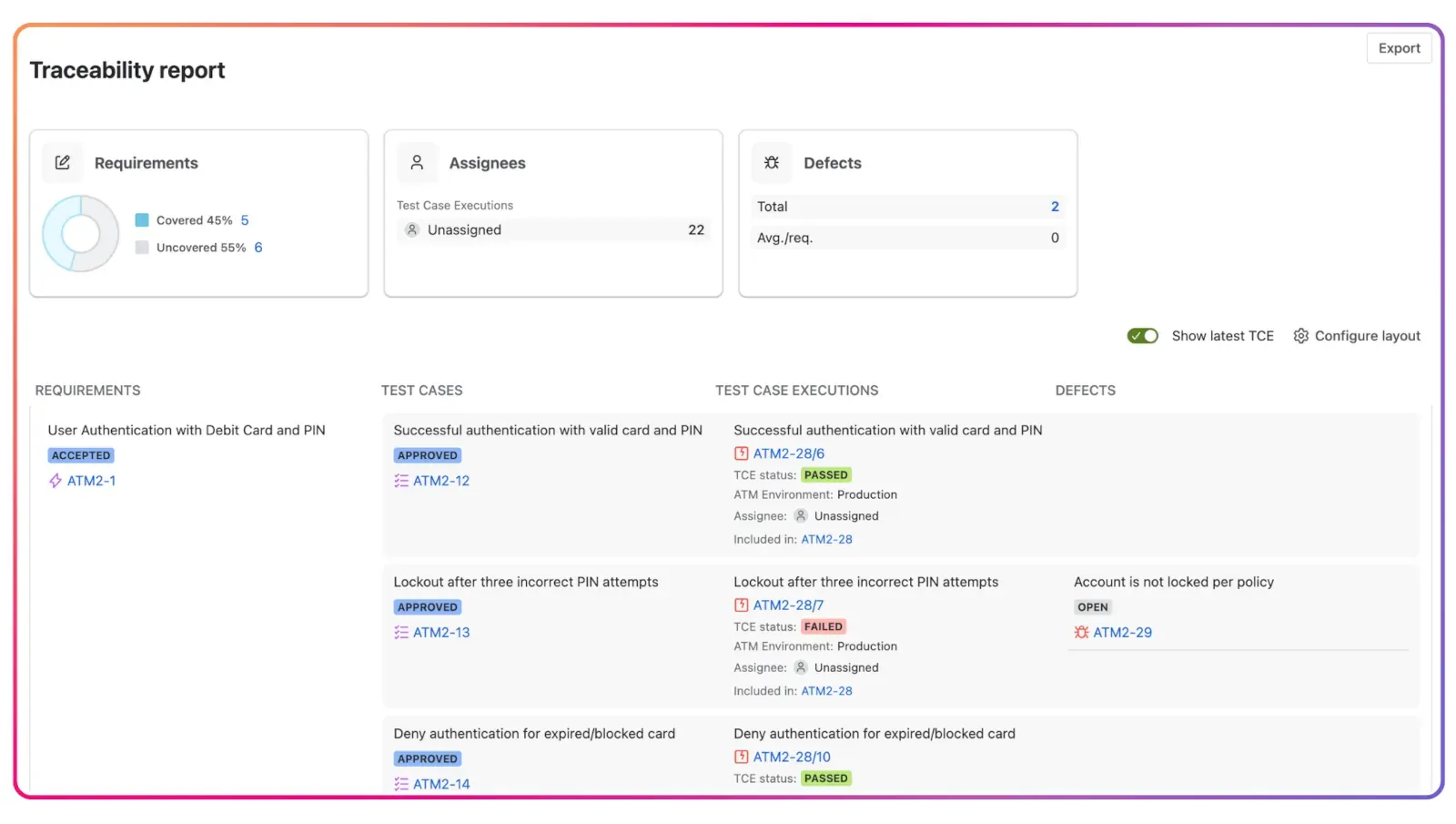
Task: Toggle the Show latest TCE switch
Action: (x=1142, y=336)
